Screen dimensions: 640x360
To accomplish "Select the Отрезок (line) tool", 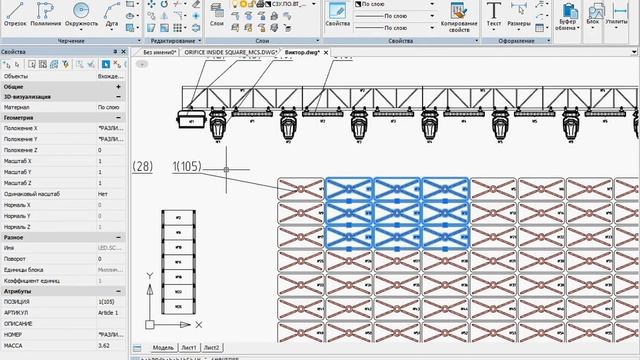I will 15,14.
